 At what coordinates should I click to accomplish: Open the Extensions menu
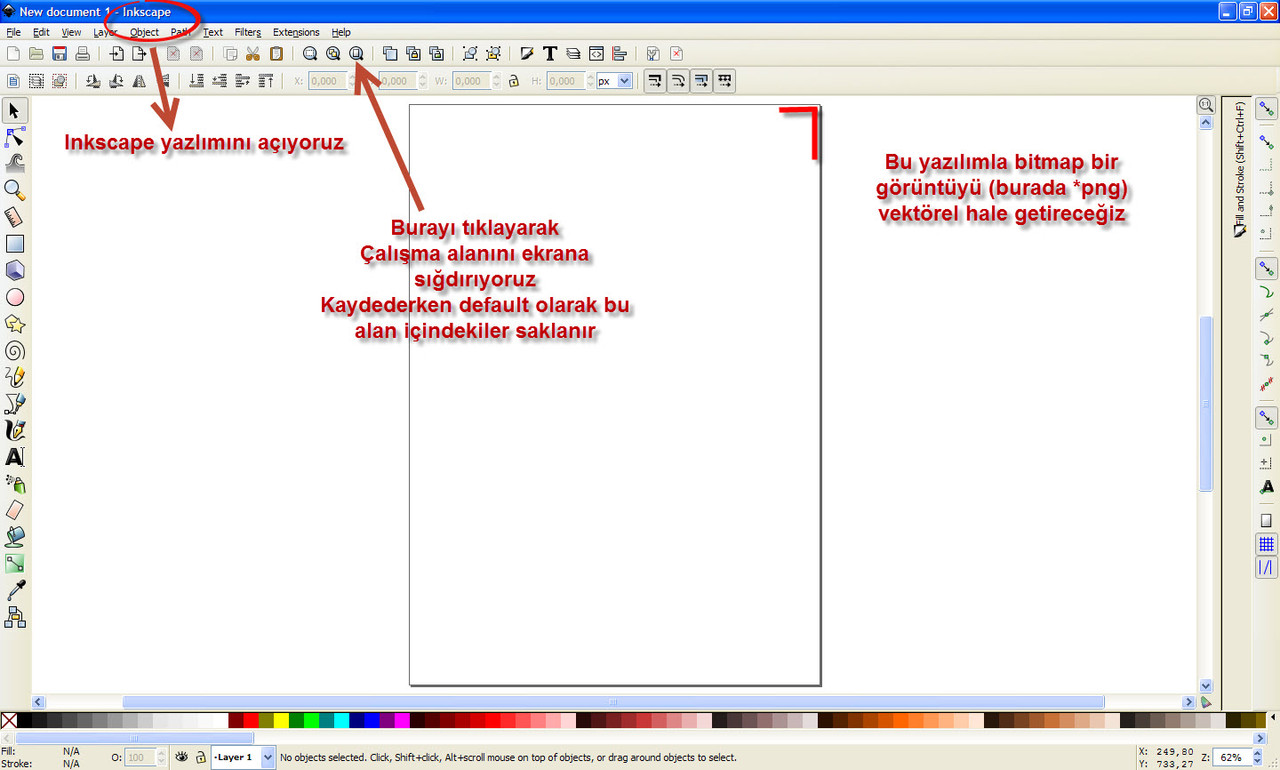click(296, 32)
